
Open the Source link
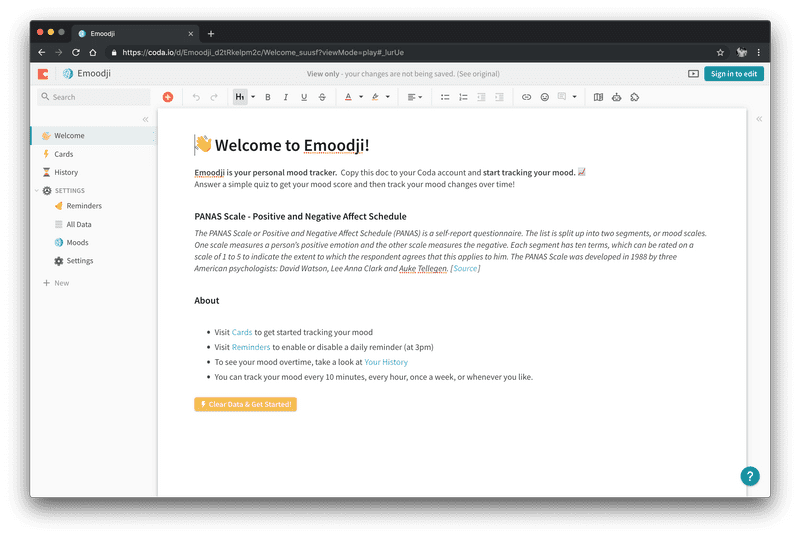point(465,268)
